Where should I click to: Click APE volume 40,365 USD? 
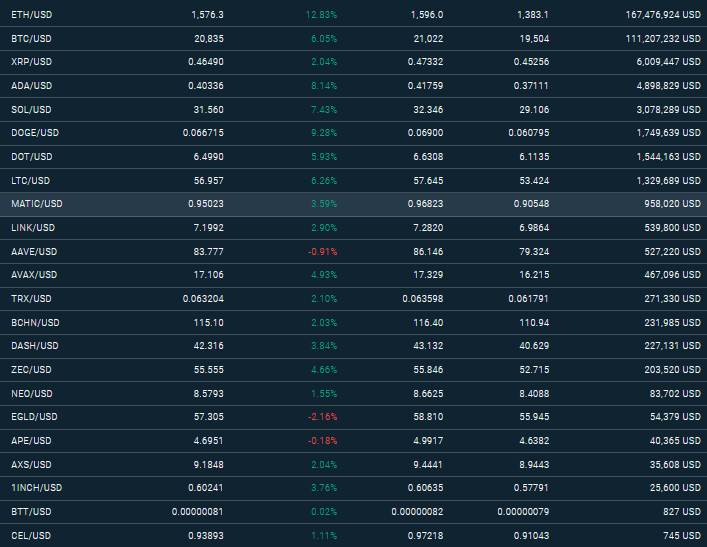click(675, 441)
